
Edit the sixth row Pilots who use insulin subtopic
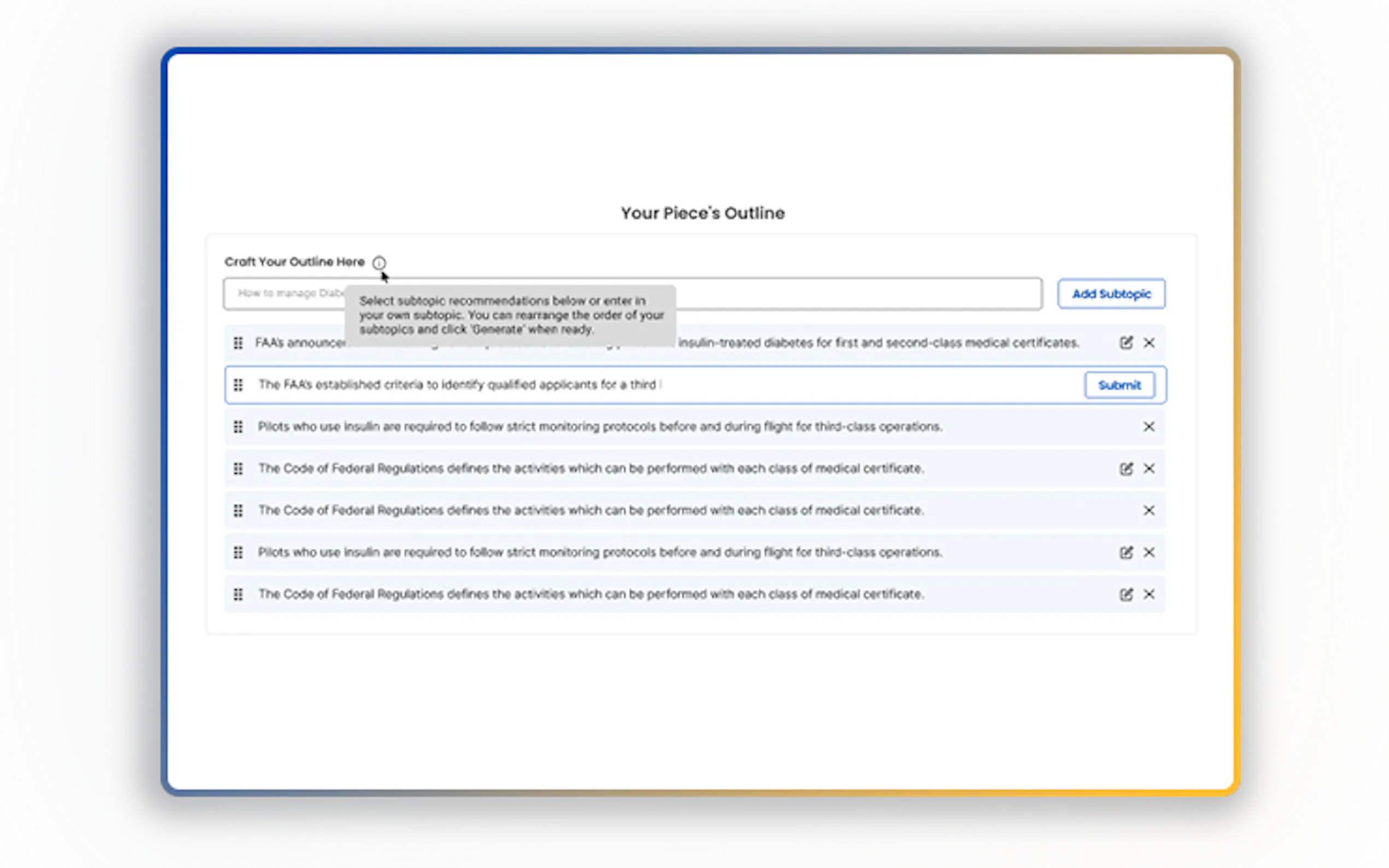[1126, 552]
